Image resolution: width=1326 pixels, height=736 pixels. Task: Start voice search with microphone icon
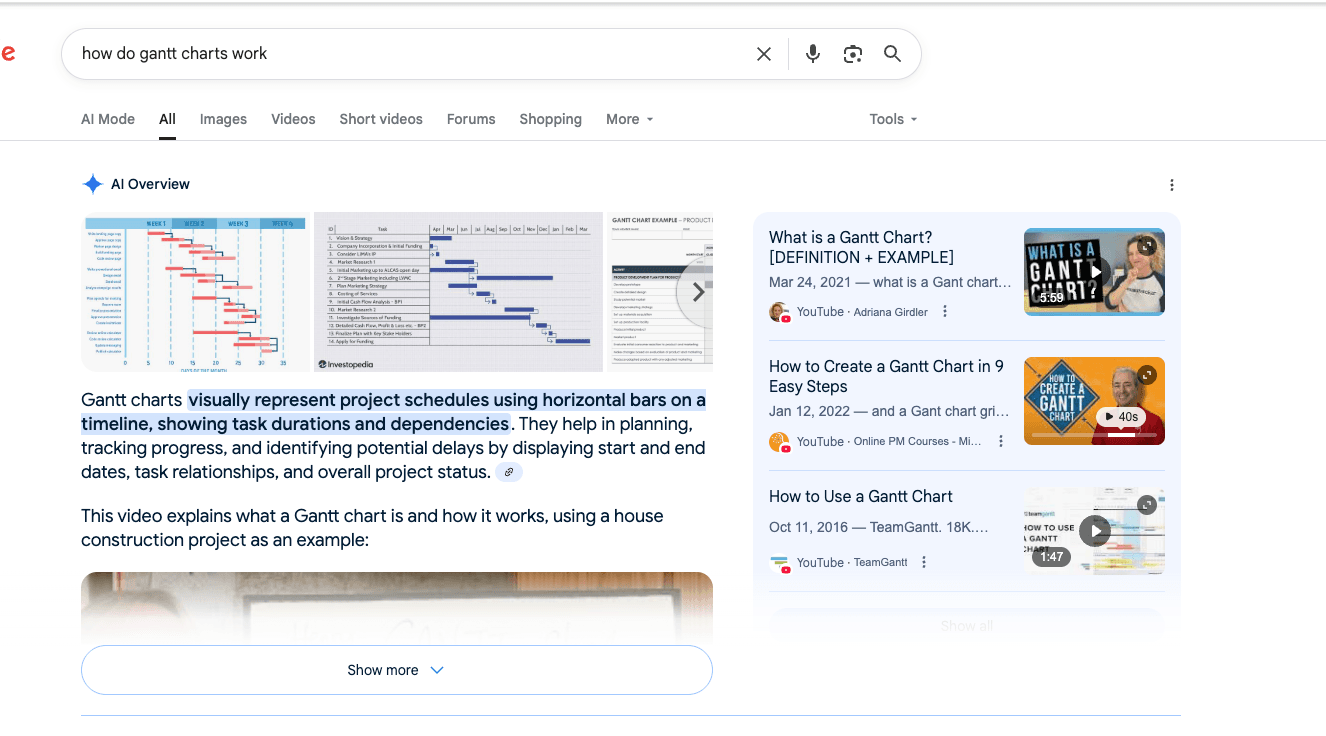click(813, 54)
